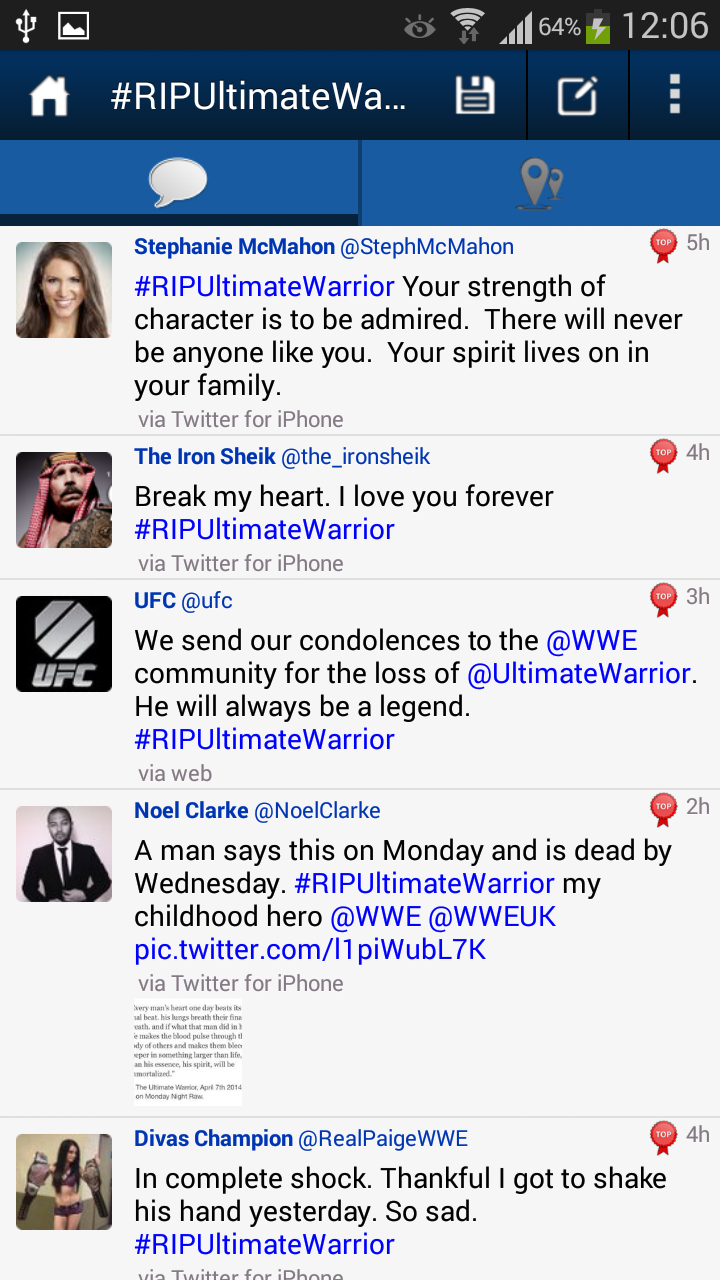Open Noel Clarke's profile photo

click(64, 854)
